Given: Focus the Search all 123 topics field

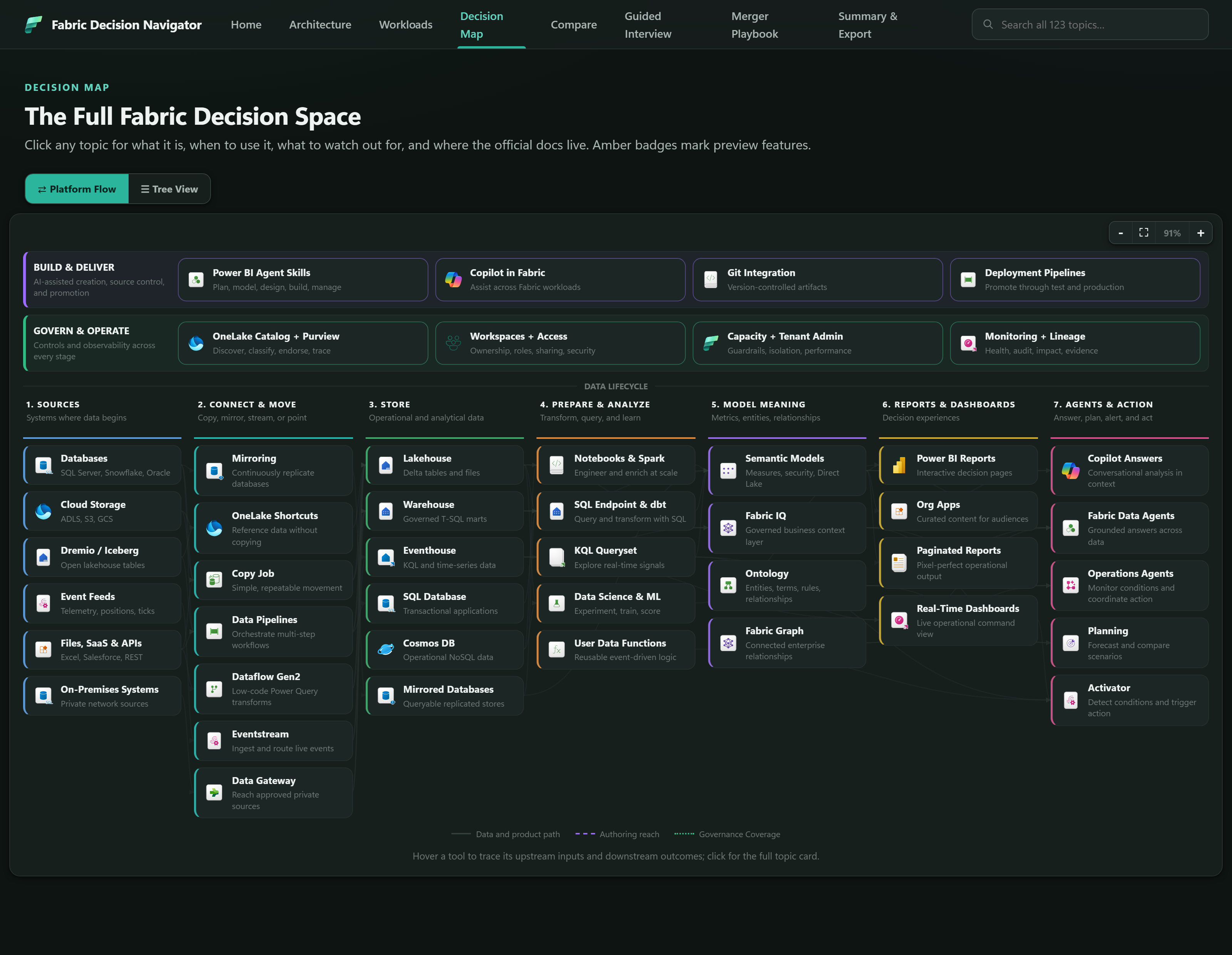Looking at the screenshot, I should 1090,24.
